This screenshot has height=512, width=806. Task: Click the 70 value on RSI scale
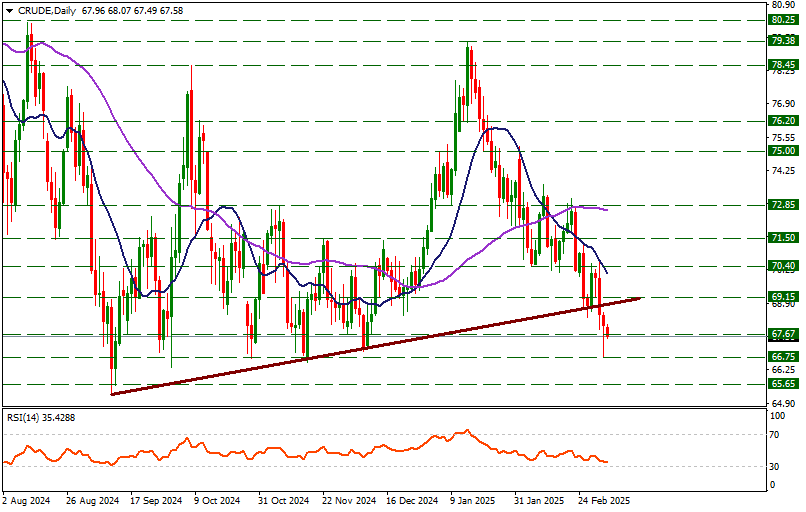click(x=776, y=435)
